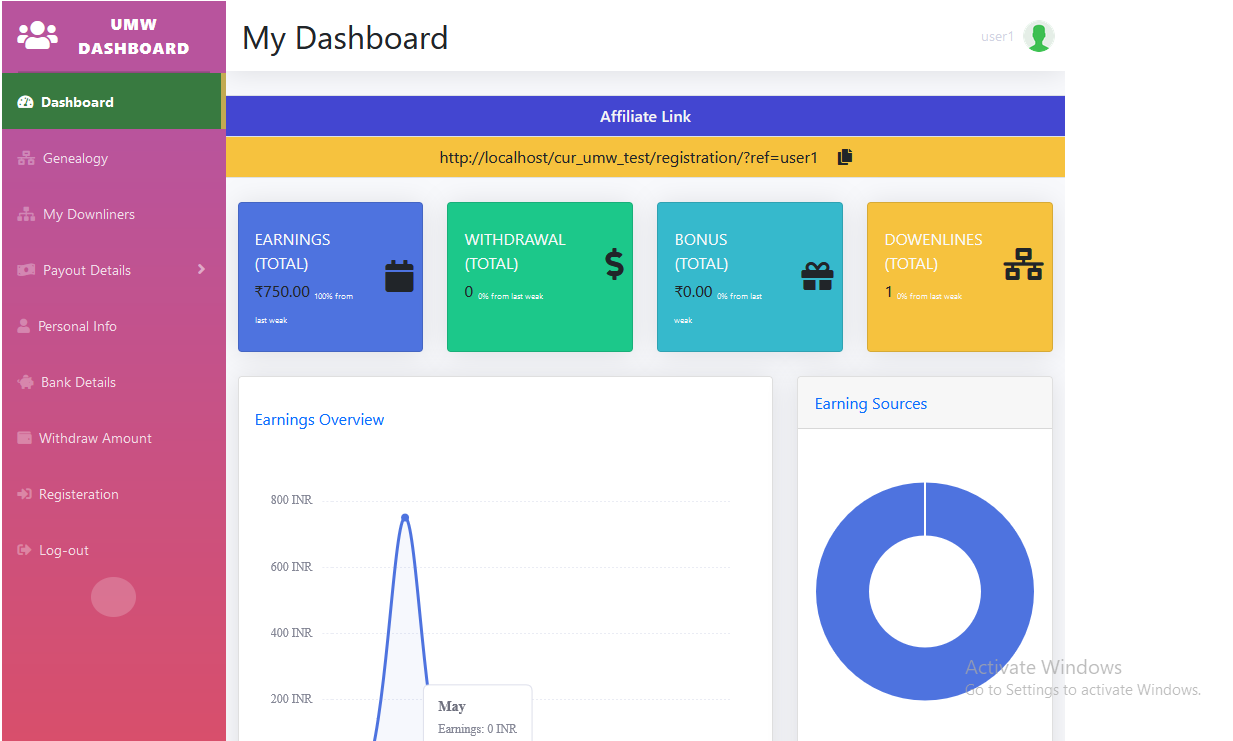Click the network icon on Dowenlines card
This screenshot has height=741, width=1233.
[1023, 264]
